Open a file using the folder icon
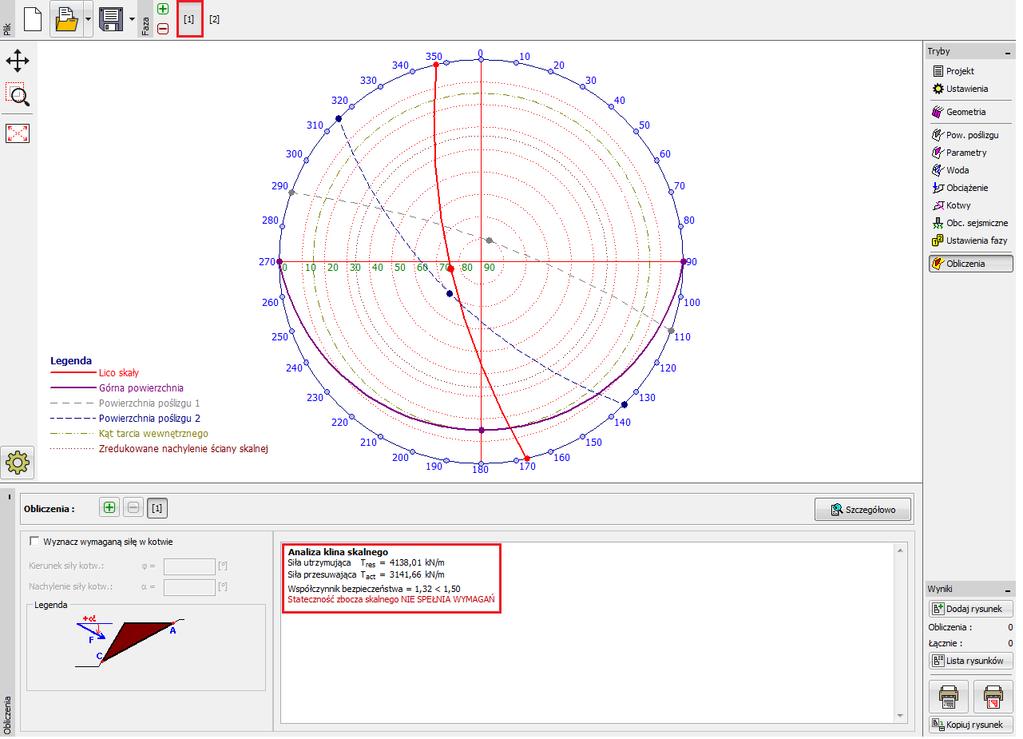 coord(67,19)
